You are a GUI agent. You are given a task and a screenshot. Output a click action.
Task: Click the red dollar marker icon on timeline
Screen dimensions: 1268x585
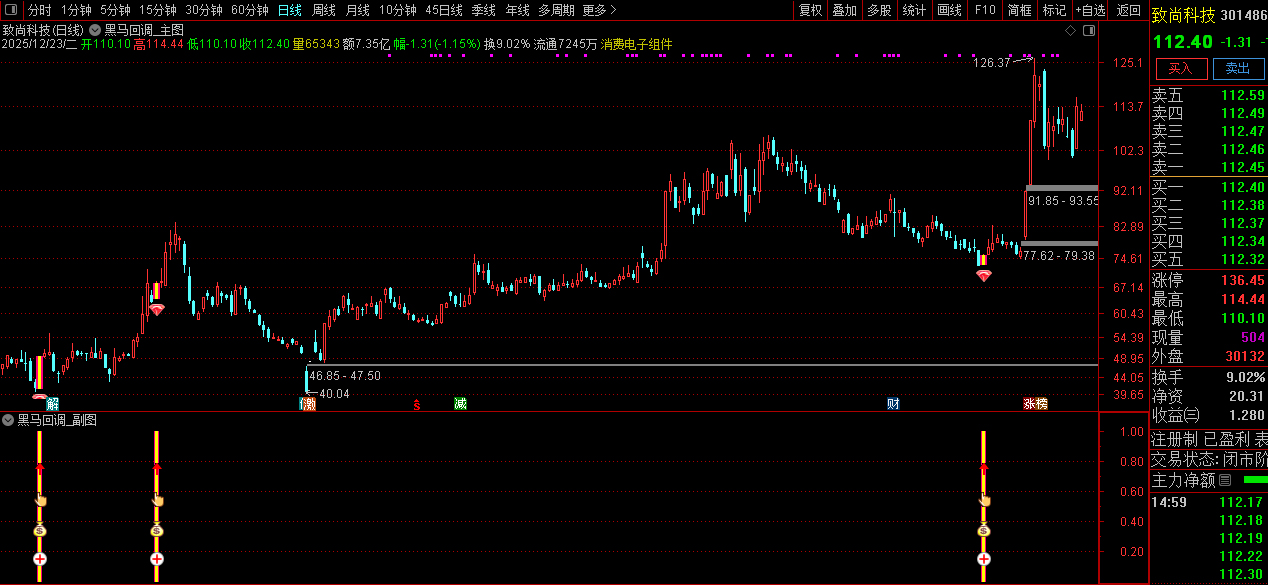pyautogui.click(x=416, y=404)
